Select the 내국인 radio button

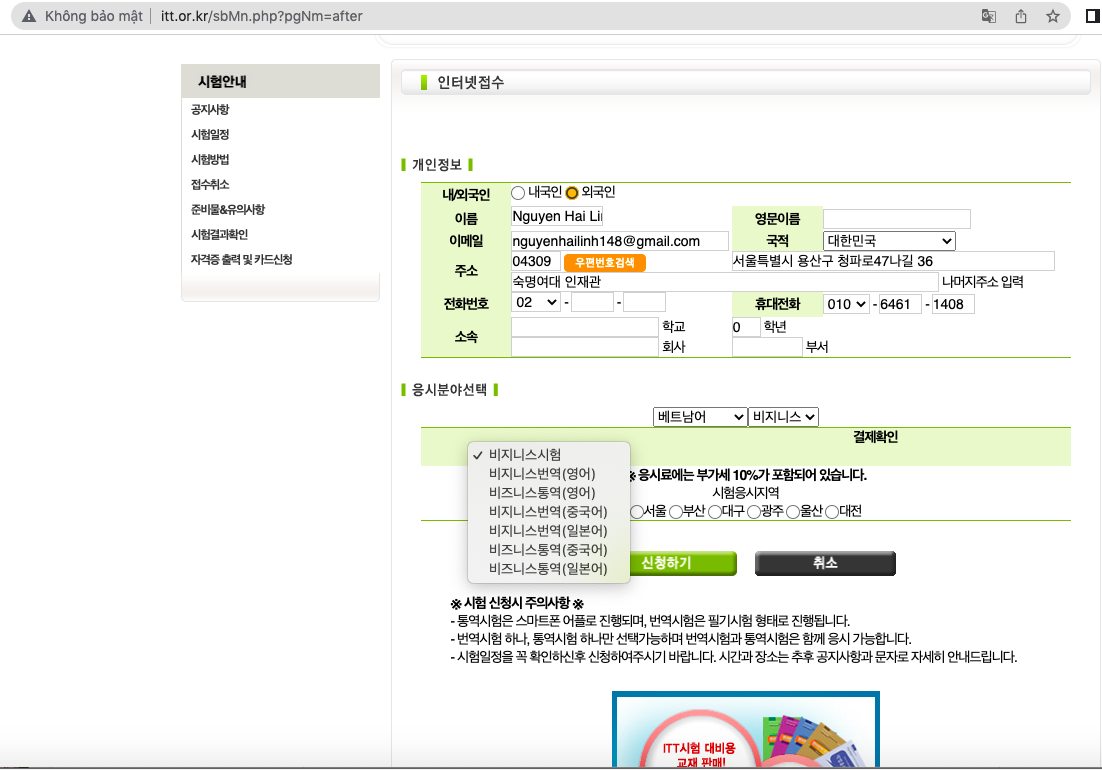coord(518,192)
